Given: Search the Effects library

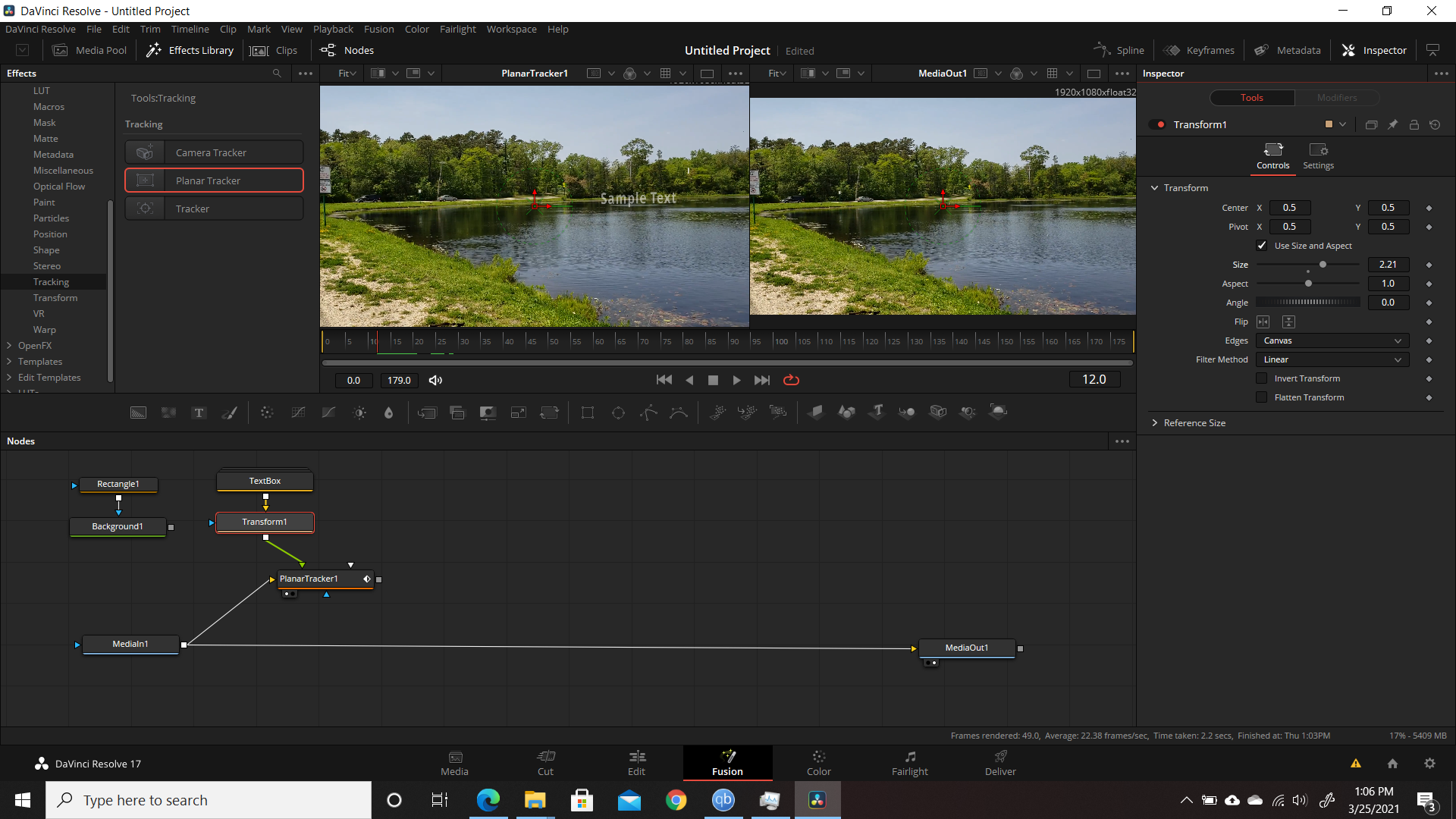Looking at the screenshot, I should 277,74.
